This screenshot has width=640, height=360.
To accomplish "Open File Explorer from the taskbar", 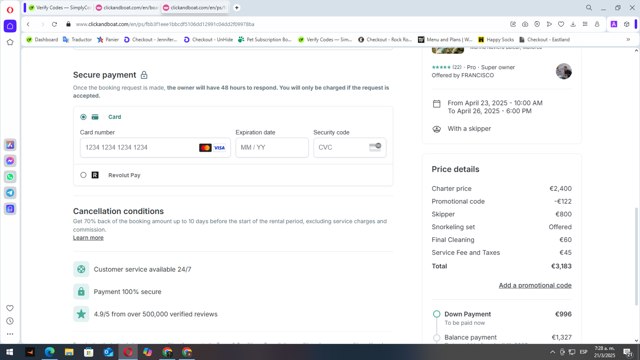I will click(x=69, y=352).
